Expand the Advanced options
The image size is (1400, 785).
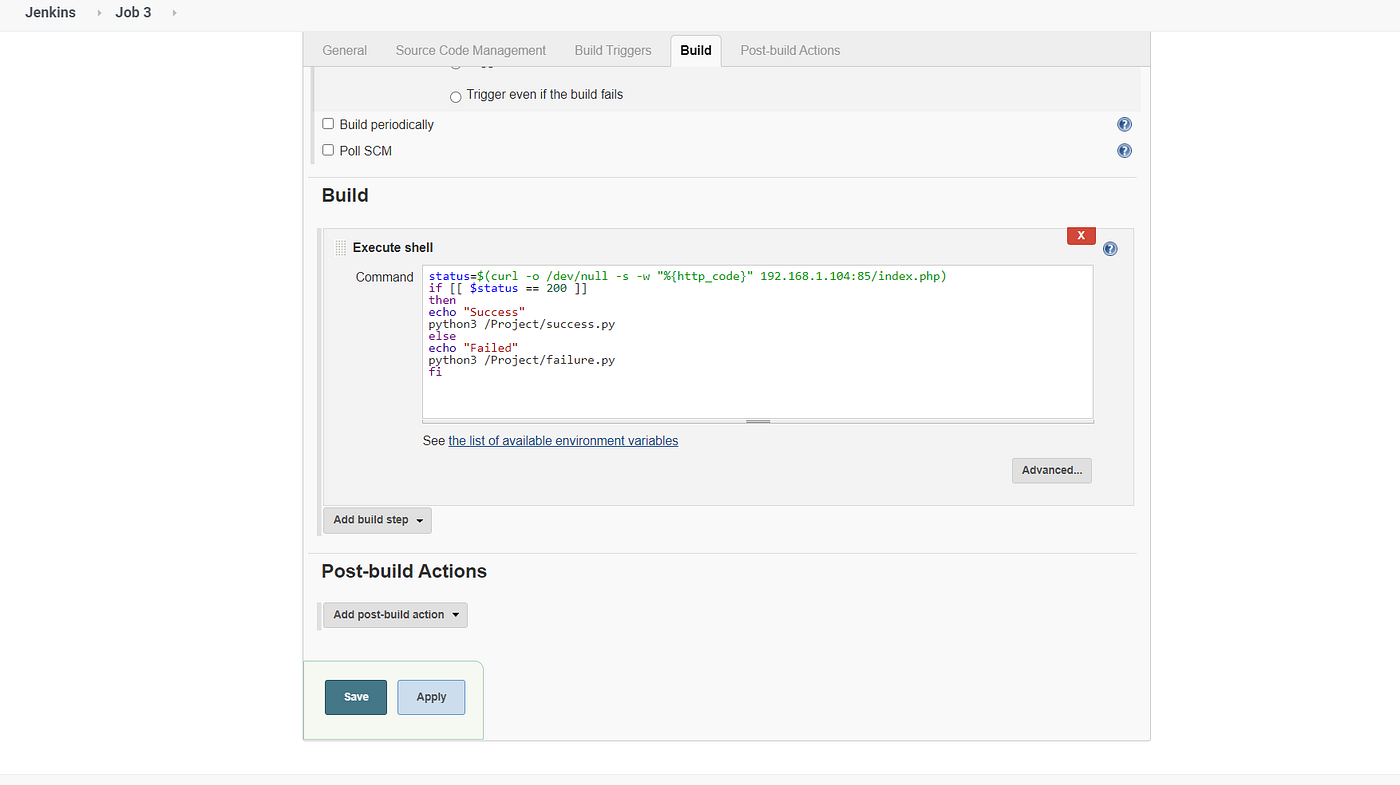1051,470
